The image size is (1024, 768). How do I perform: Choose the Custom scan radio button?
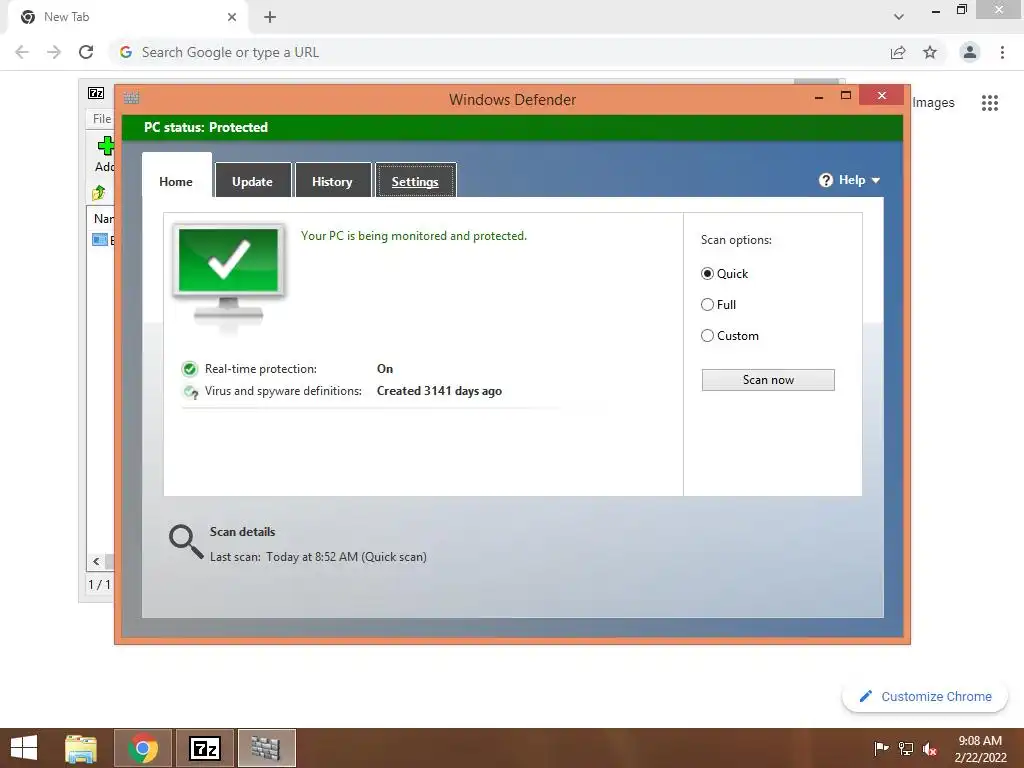point(707,336)
